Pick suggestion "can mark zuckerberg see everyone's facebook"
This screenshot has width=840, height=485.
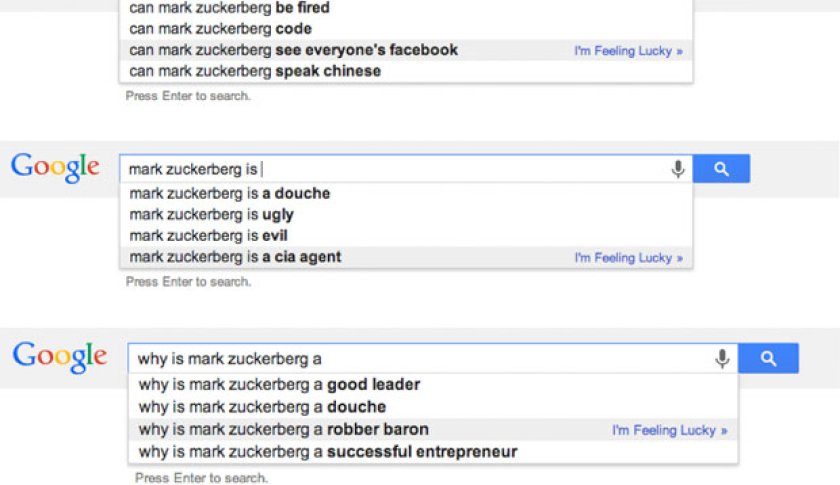tap(293, 50)
